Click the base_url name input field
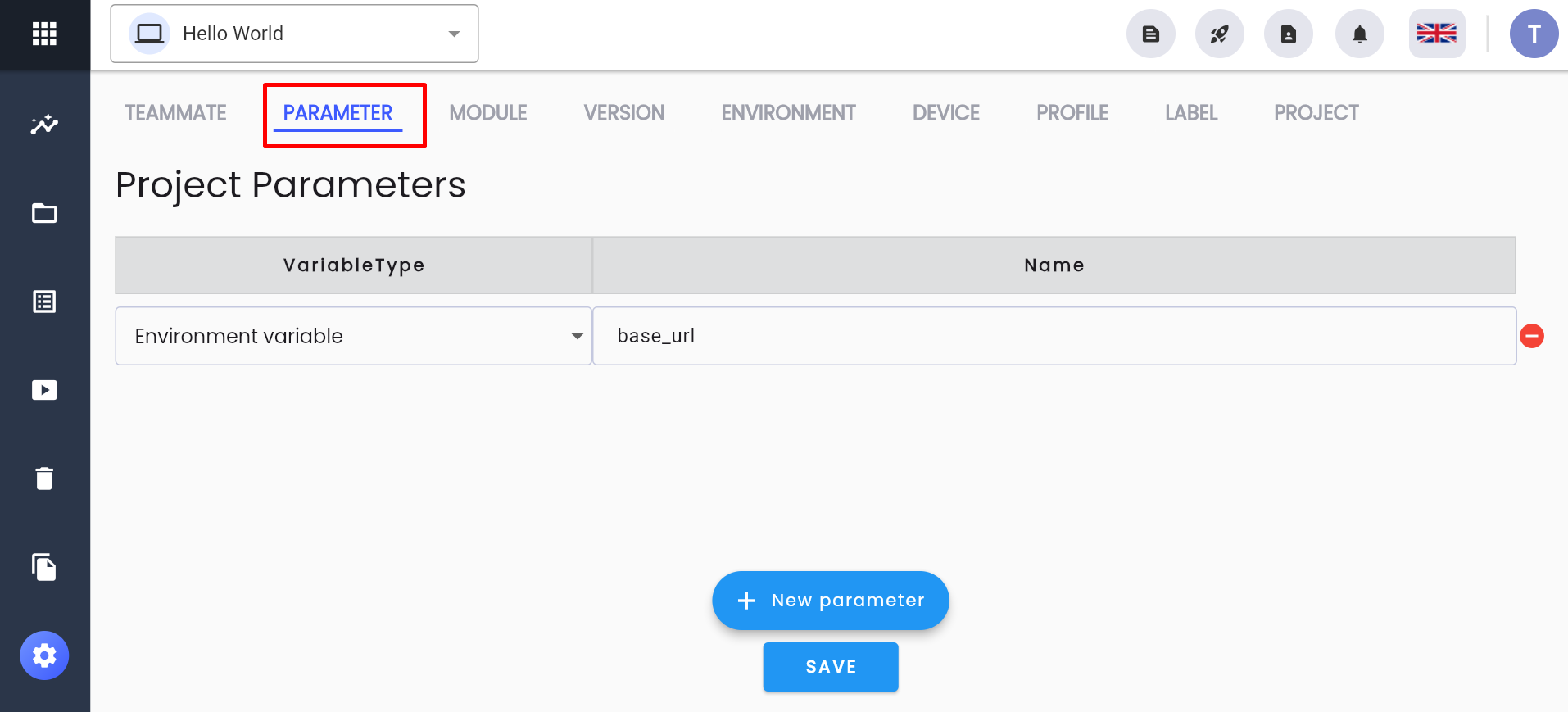 (1054, 336)
